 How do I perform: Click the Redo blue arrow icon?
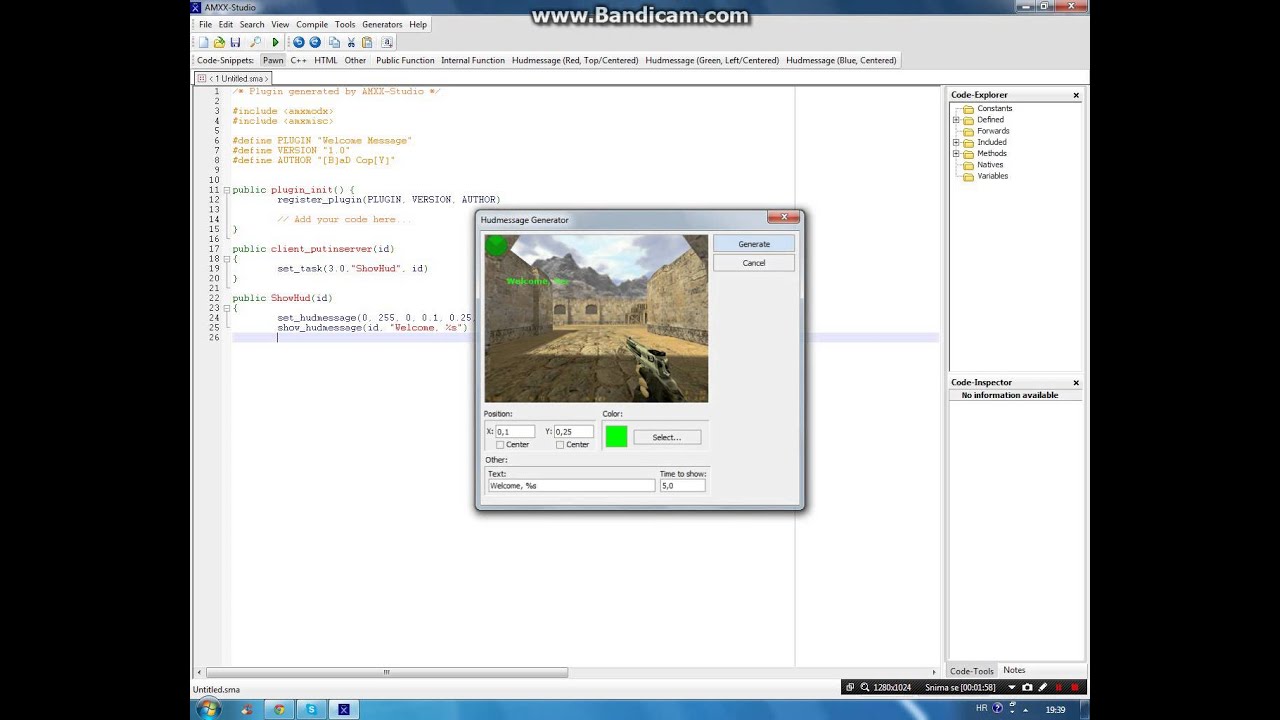tap(315, 42)
